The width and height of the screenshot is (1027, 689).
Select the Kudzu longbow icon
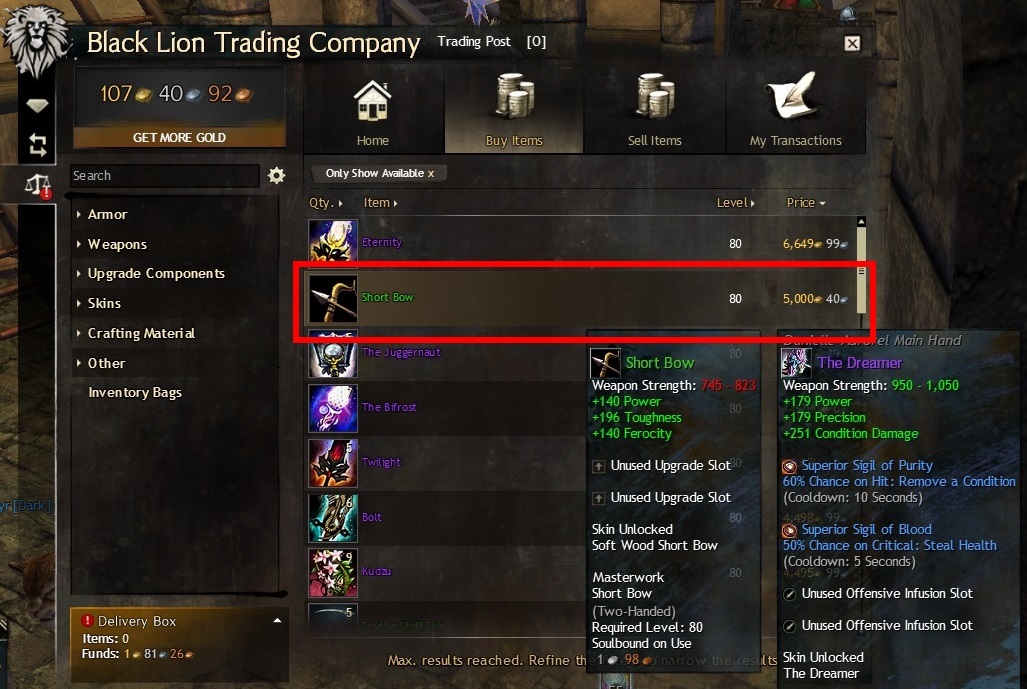click(x=333, y=573)
